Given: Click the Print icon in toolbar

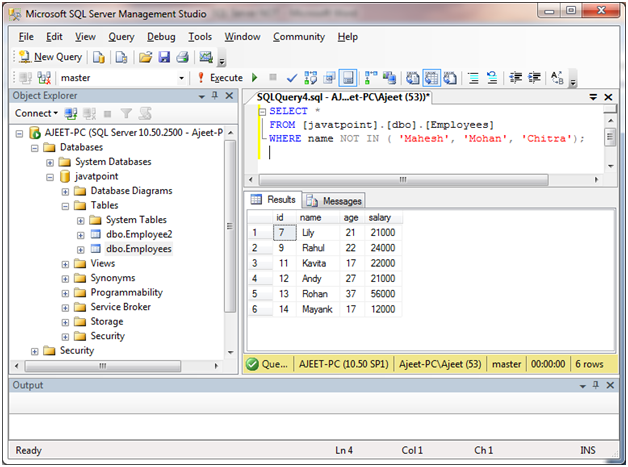Looking at the screenshot, I should [x=183, y=57].
